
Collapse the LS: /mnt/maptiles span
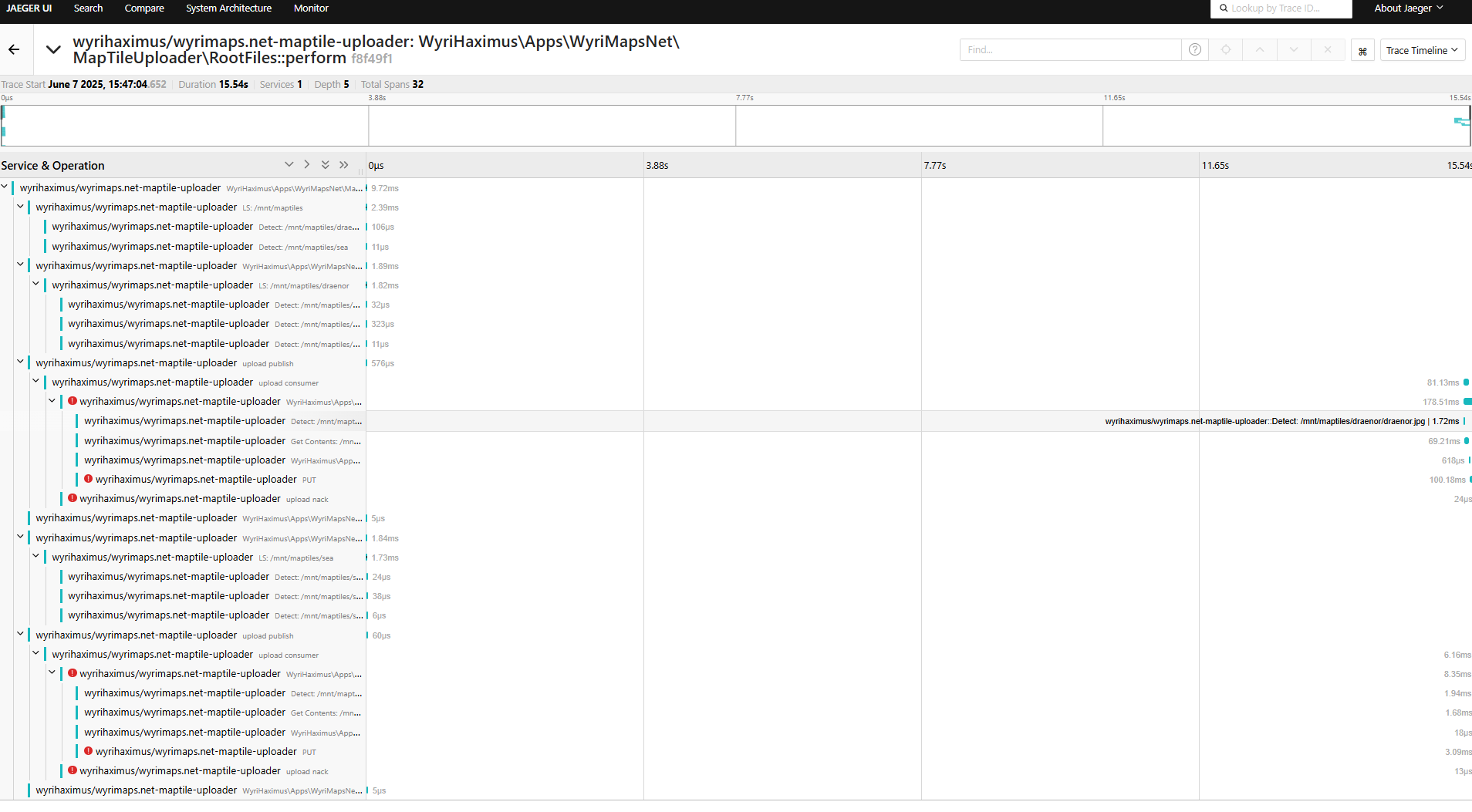point(21,207)
